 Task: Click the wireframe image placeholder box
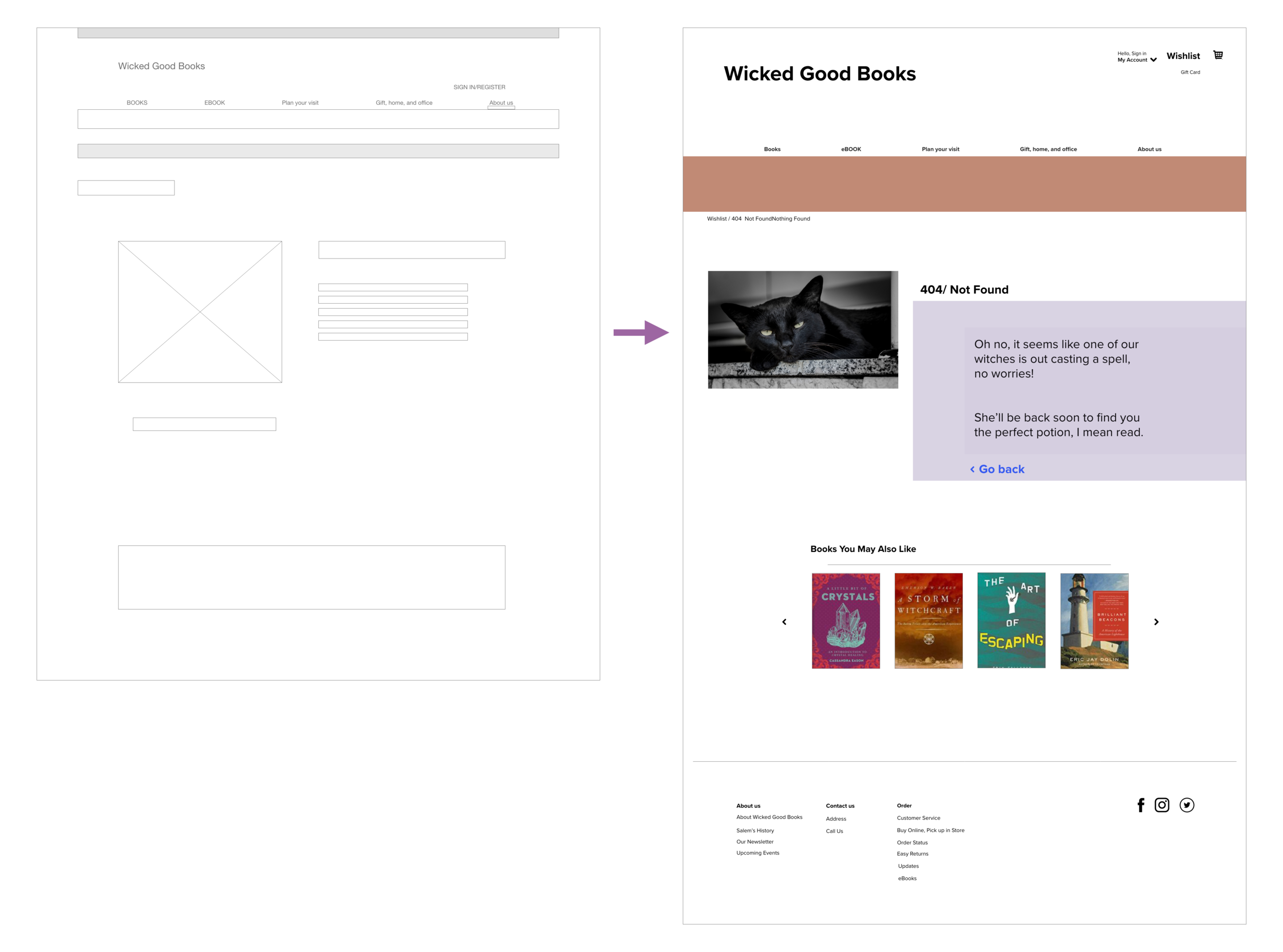click(x=200, y=312)
